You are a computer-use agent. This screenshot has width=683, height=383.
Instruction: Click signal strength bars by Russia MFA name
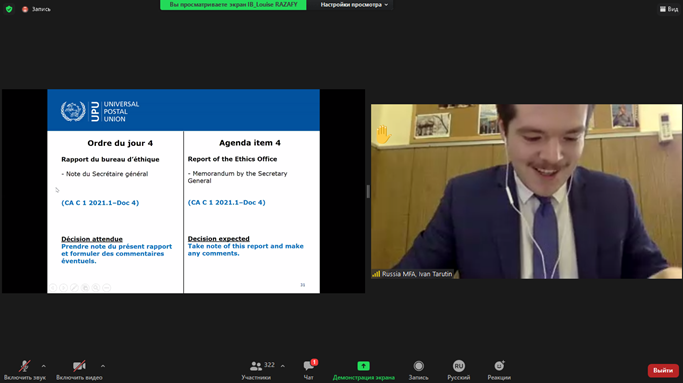pyautogui.click(x=376, y=274)
